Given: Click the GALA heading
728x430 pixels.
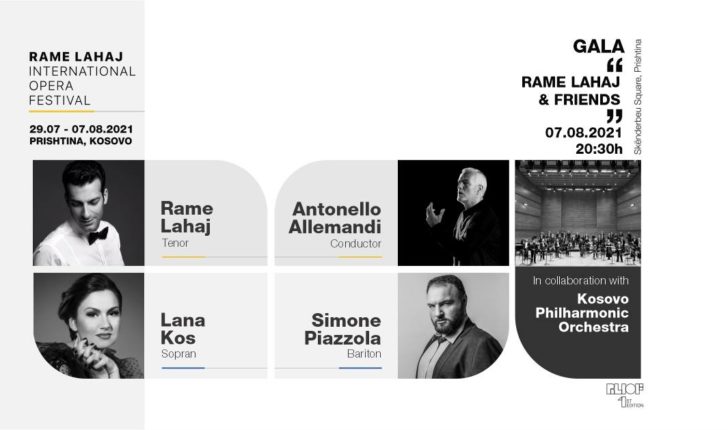Looking at the screenshot, I should tap(598, 46).
